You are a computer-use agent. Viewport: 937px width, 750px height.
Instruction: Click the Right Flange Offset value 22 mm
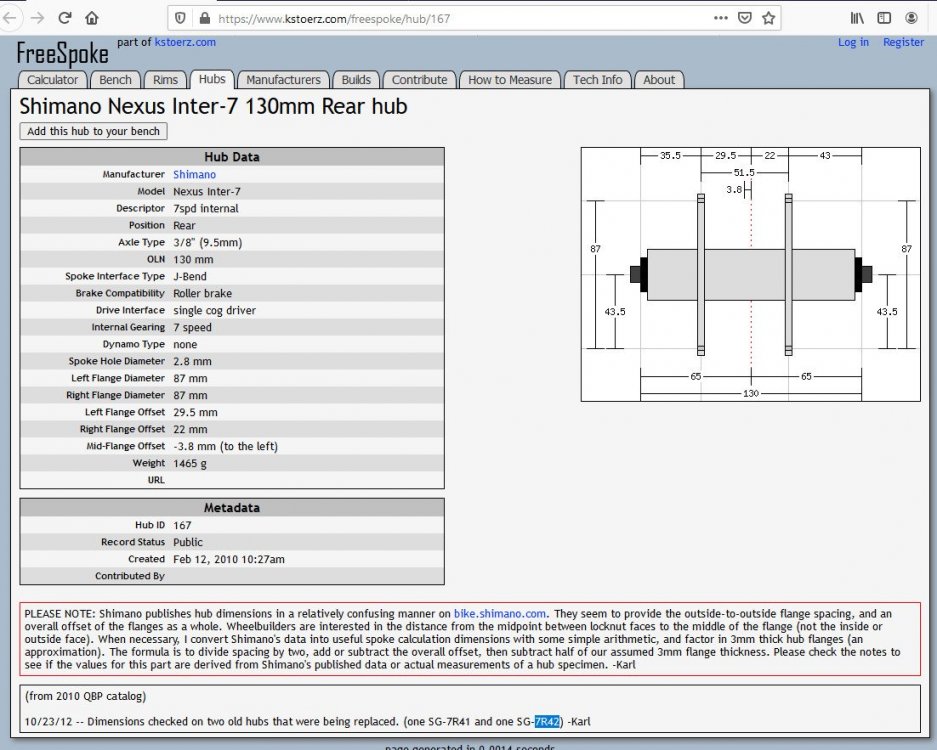[190, 429]
